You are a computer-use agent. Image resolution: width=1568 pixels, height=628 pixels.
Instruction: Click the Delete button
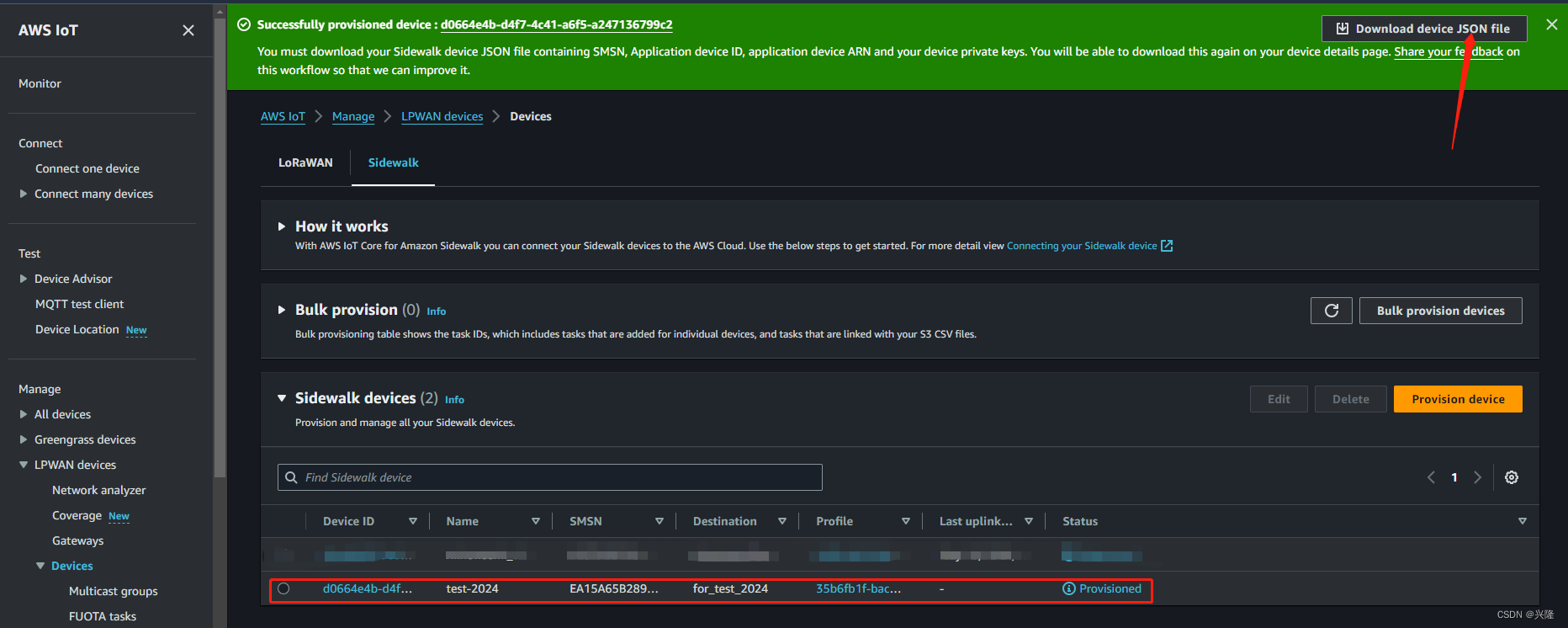(1350, 399)
